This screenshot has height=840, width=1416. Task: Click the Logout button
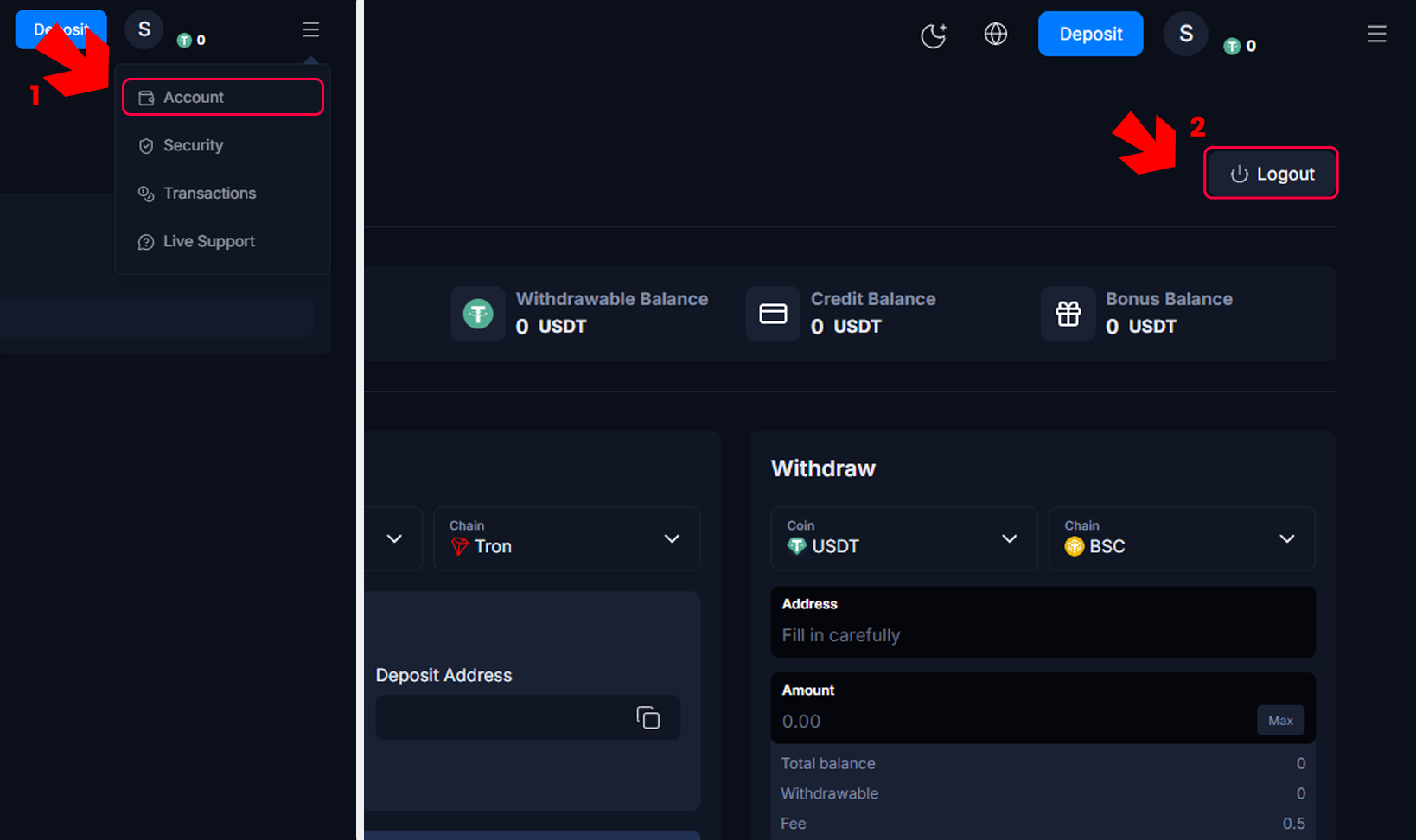pyautogui.click(x=1271, y=173)
